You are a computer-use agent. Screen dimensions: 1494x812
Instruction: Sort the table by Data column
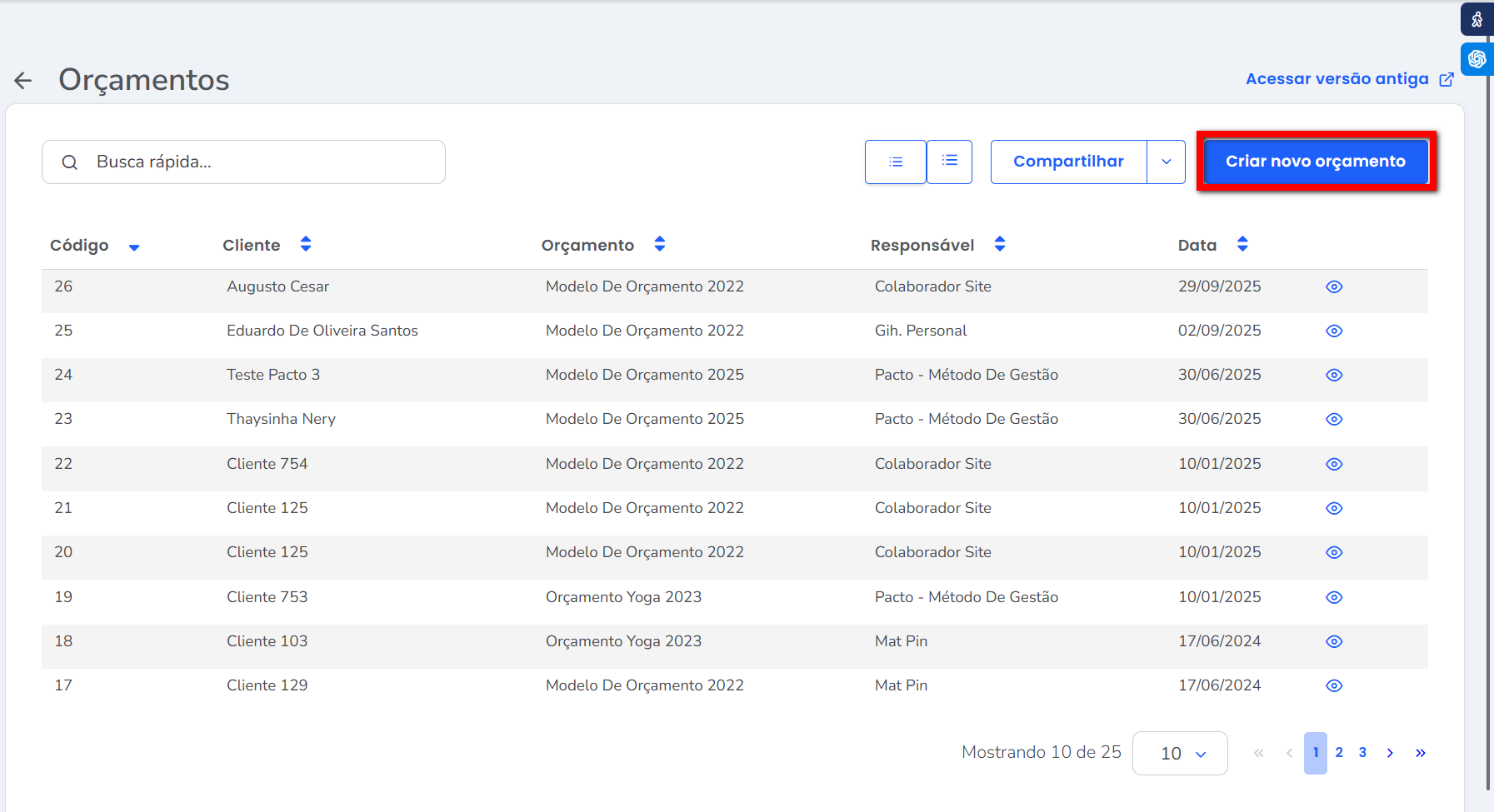[x=1242, y=244]
